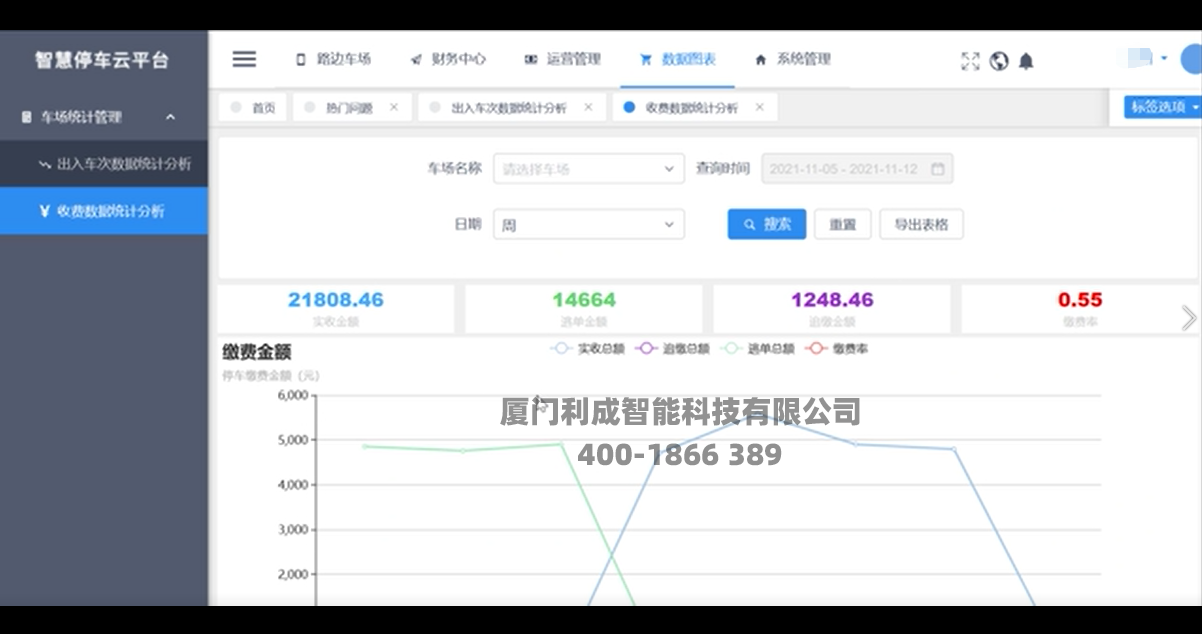1202x634 pixels.
Task: Click the 21808.46 实收金额 value
Action: (x=336, y=300)
